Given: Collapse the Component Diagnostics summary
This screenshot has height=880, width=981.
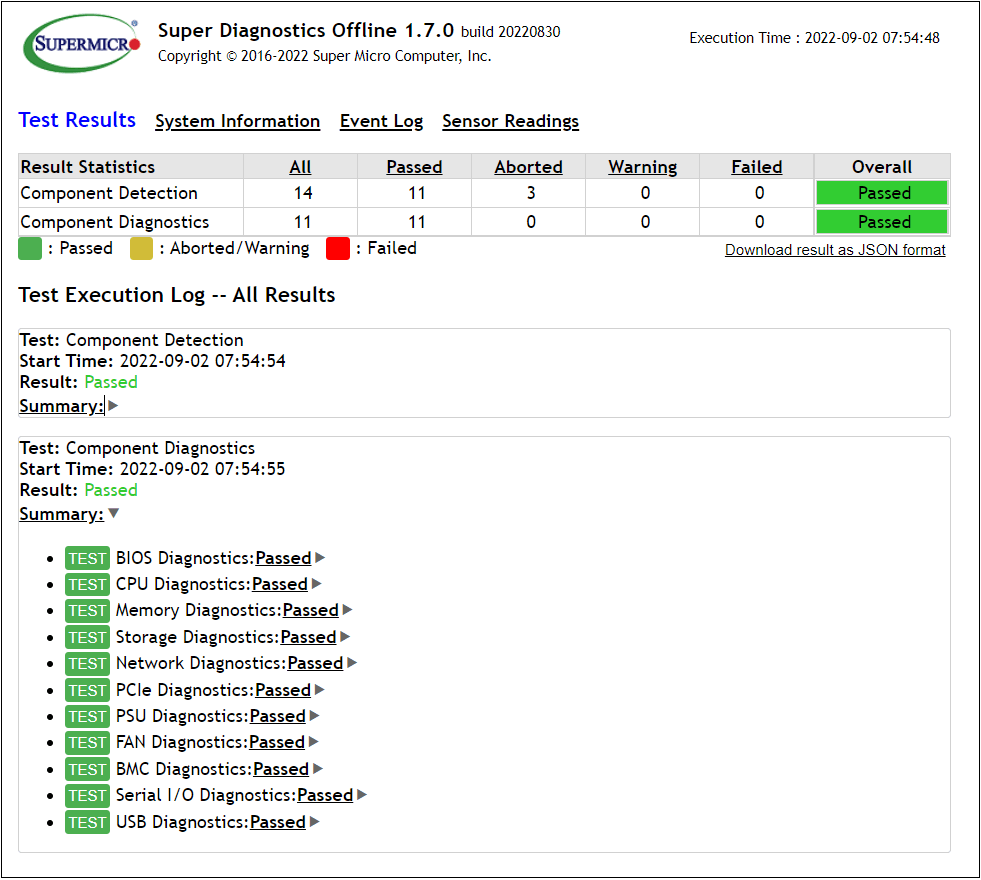Looking at the screenshot, I should coord(113,514).
